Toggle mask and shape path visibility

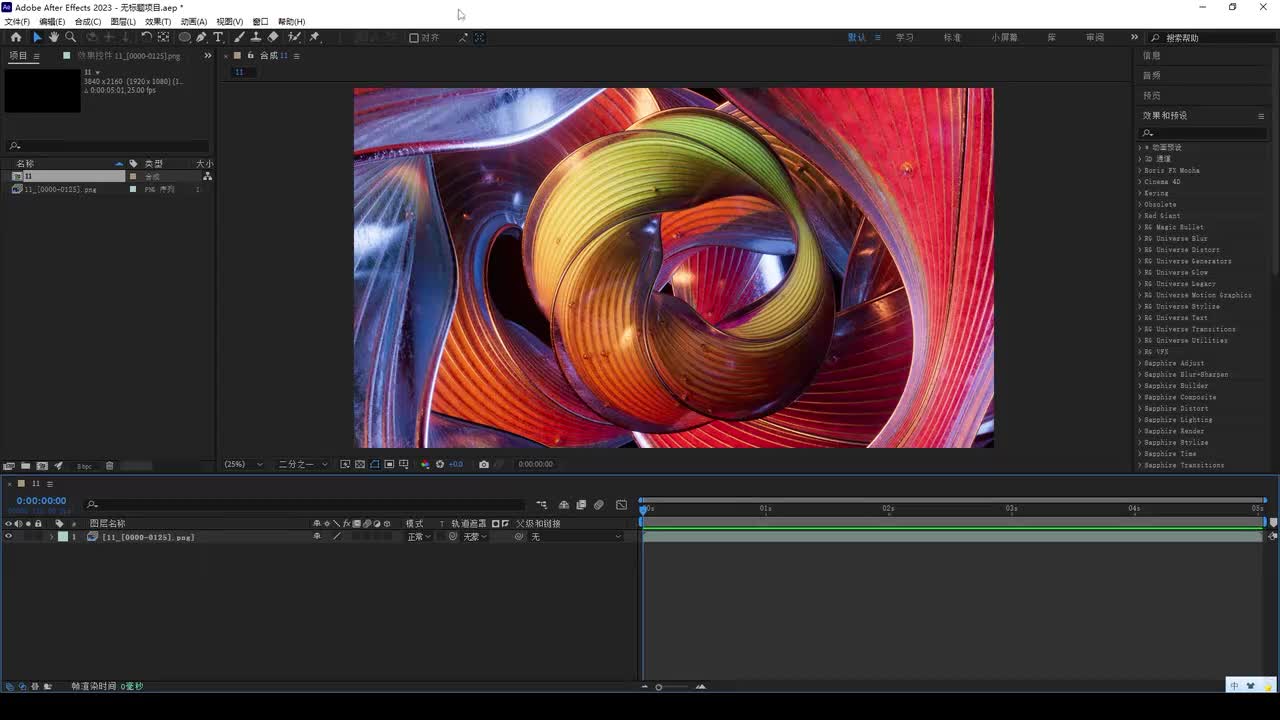[375, 464]
